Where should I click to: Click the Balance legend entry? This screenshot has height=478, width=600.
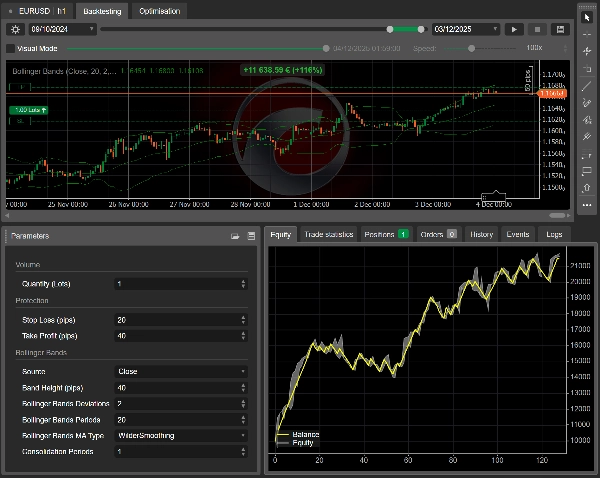pos(298,434)
